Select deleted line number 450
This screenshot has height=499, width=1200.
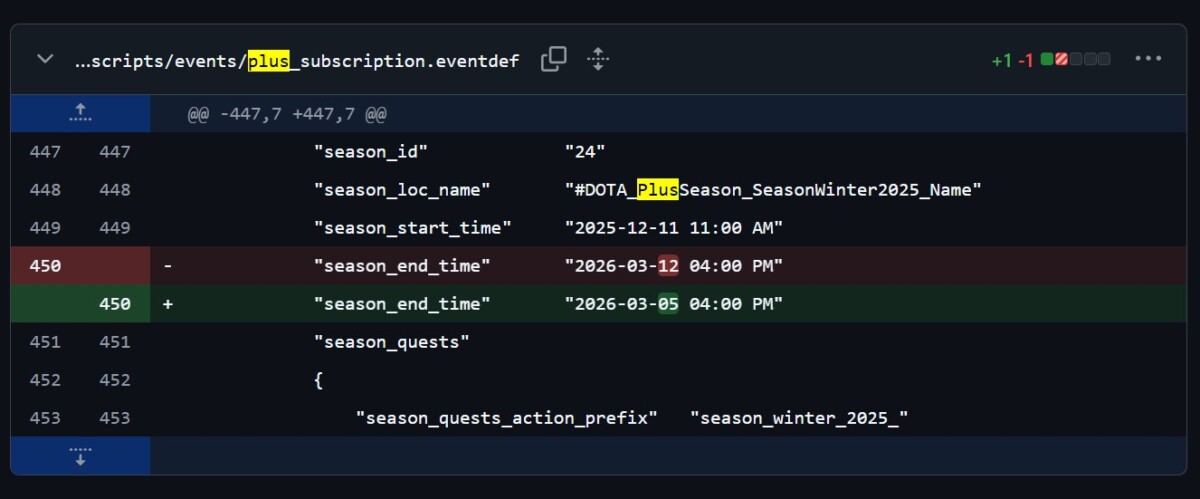pyautogui.click(x=45, y=266)
